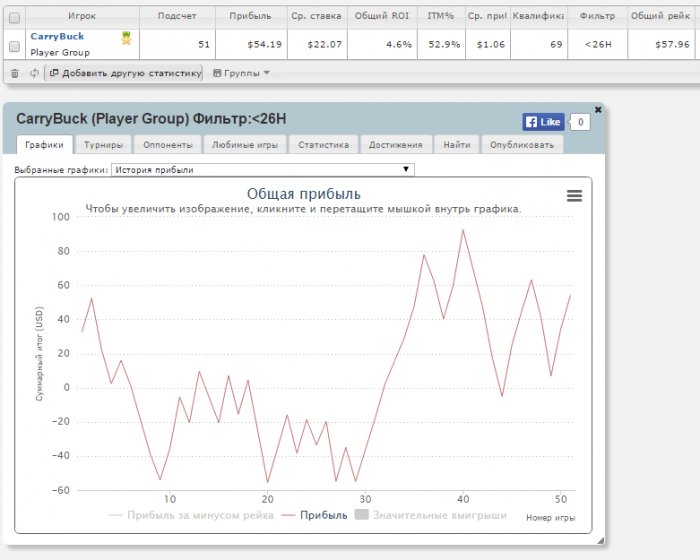Switch to the Турниры tab
Screen dimensions: 700x560
103,145
